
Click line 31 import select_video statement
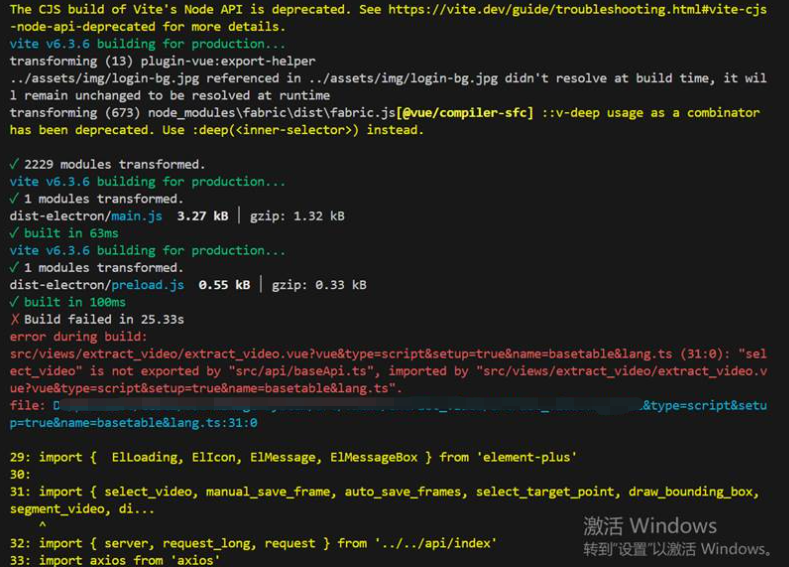pyautogui.click(x=384, y=500)
